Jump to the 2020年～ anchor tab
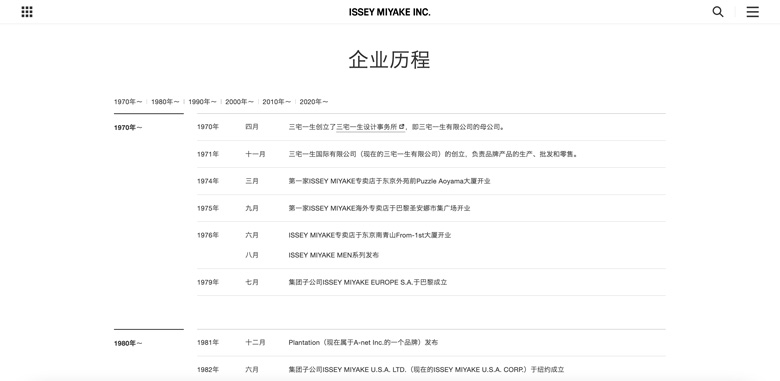The image size is (780, 381). coord(314,102)
